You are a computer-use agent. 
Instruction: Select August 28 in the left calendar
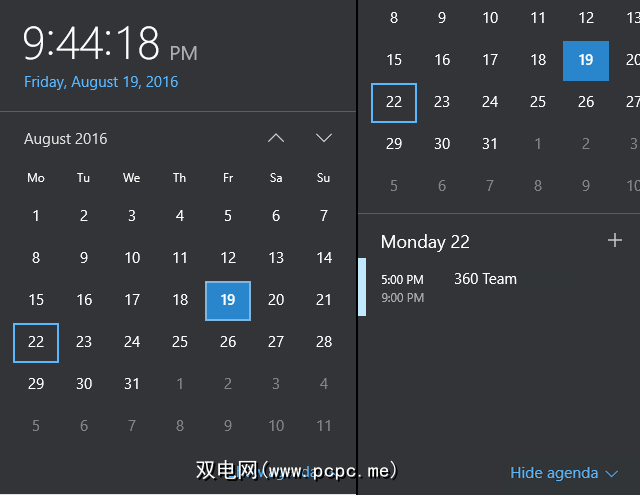(x=324, y=342)
